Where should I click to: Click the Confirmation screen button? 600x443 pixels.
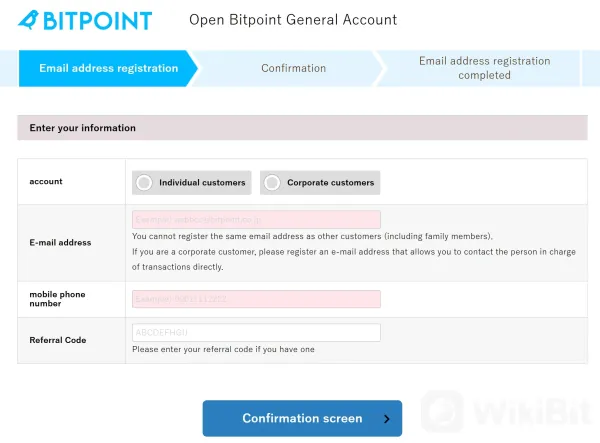(x=302, y=419)
